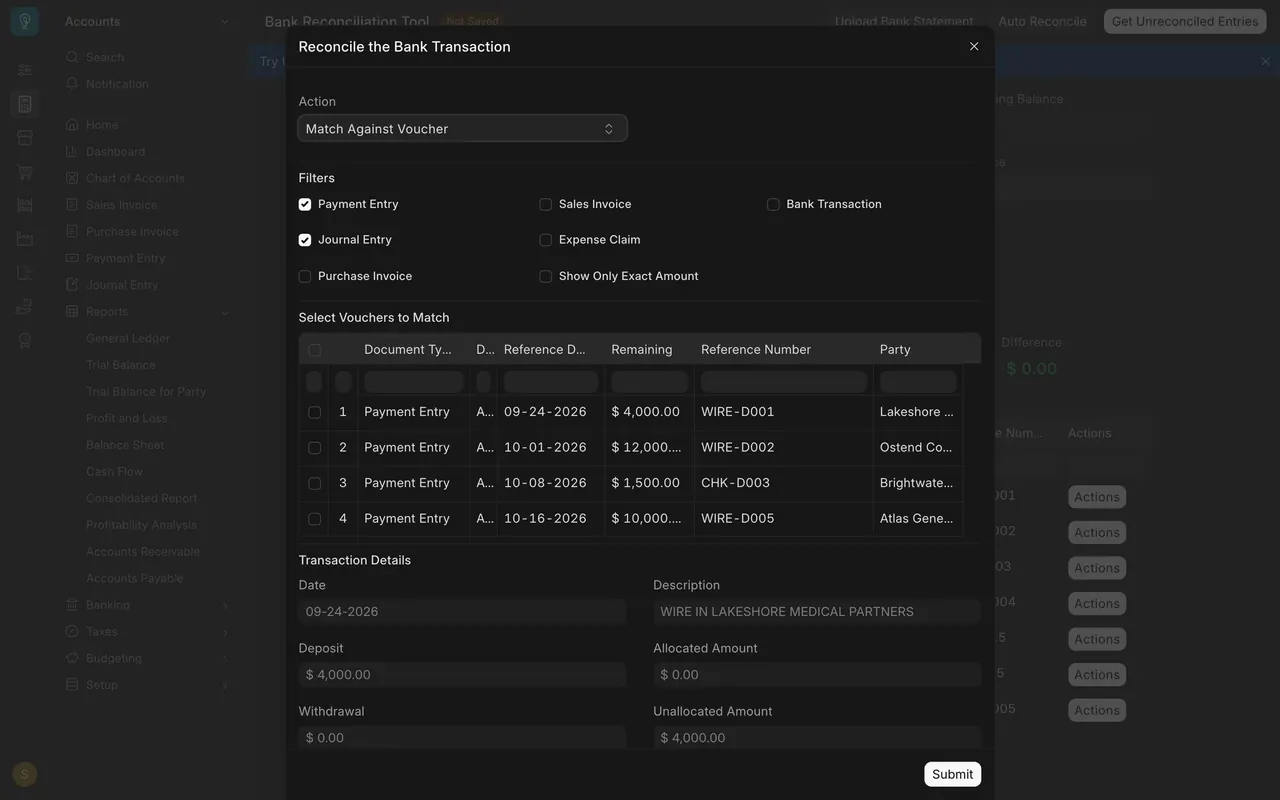
Task: Go to the Cash Flow report
Action: pyautogui.click(x=114, y=472)
